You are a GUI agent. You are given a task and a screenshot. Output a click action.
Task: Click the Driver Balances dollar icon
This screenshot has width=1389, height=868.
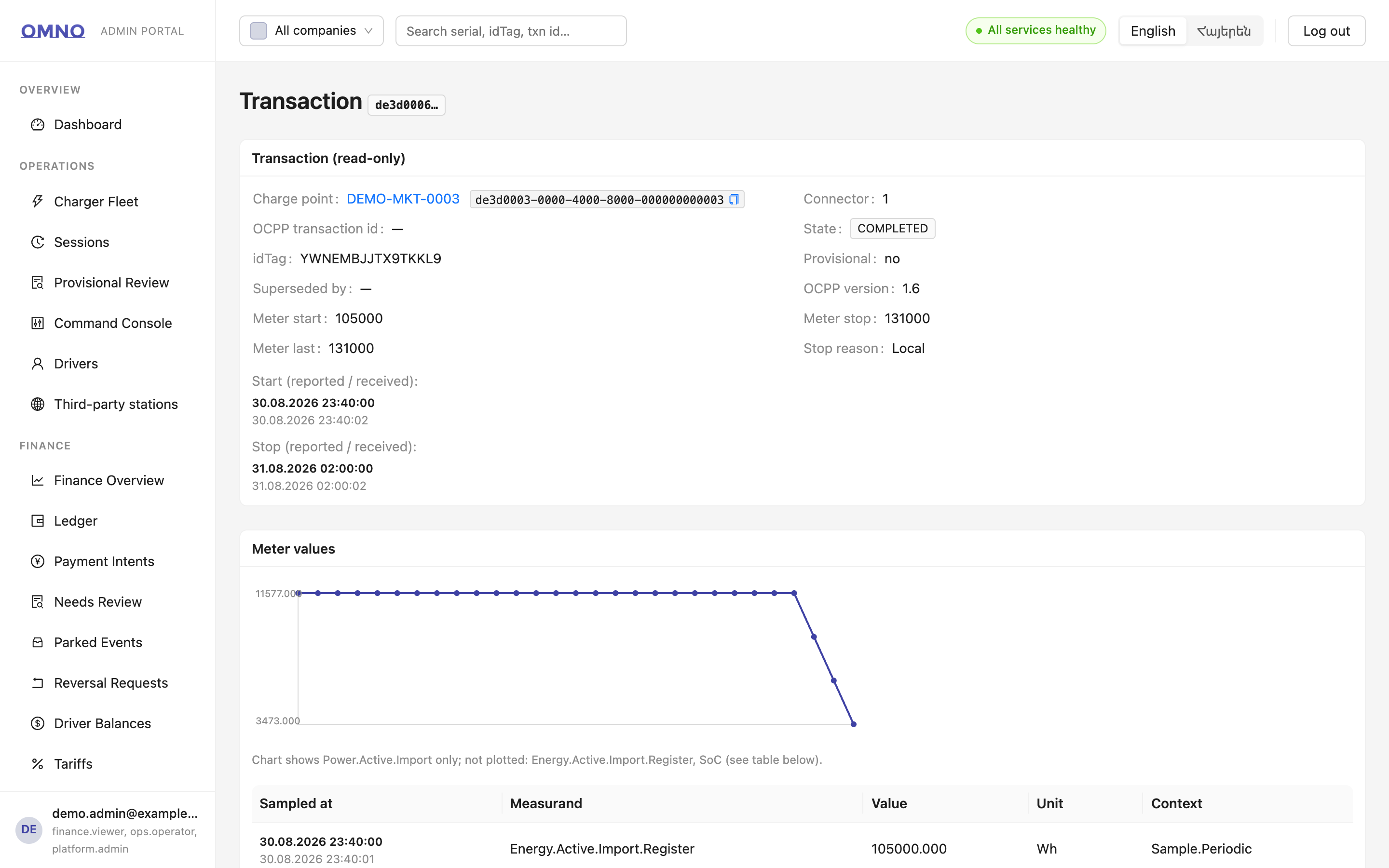coord(37,723)
